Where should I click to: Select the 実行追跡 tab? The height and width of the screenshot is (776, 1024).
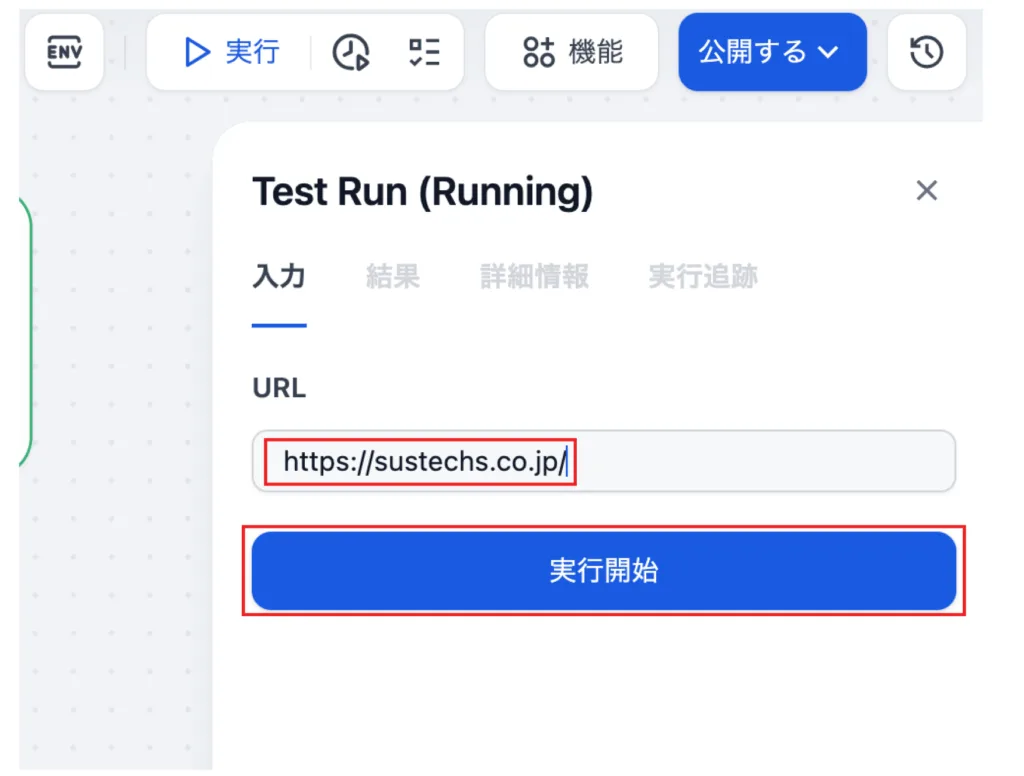(702, 277)
